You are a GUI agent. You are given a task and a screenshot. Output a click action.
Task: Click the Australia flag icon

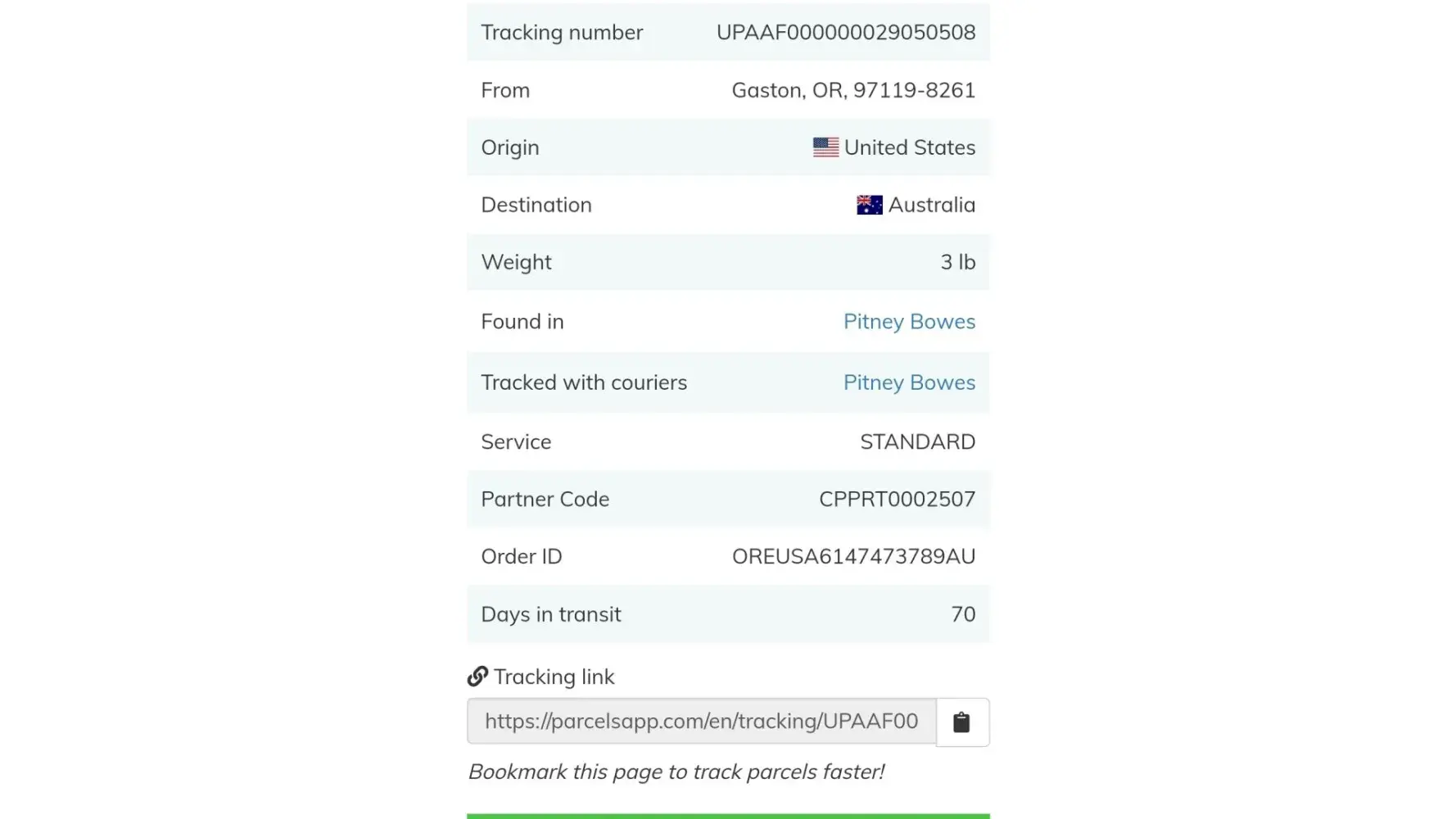point(869,205)
